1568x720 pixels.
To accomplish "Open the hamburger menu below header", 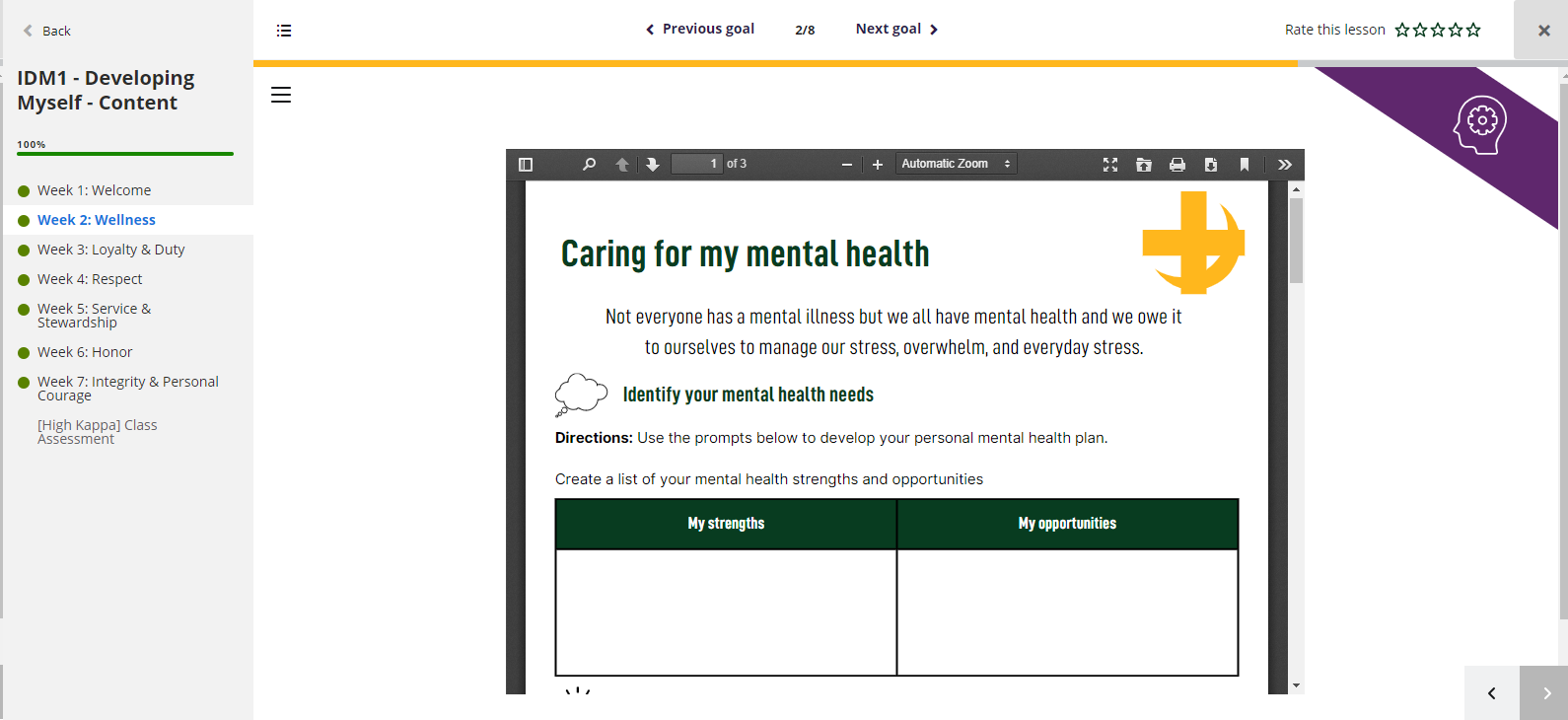I will pos(281,95).
